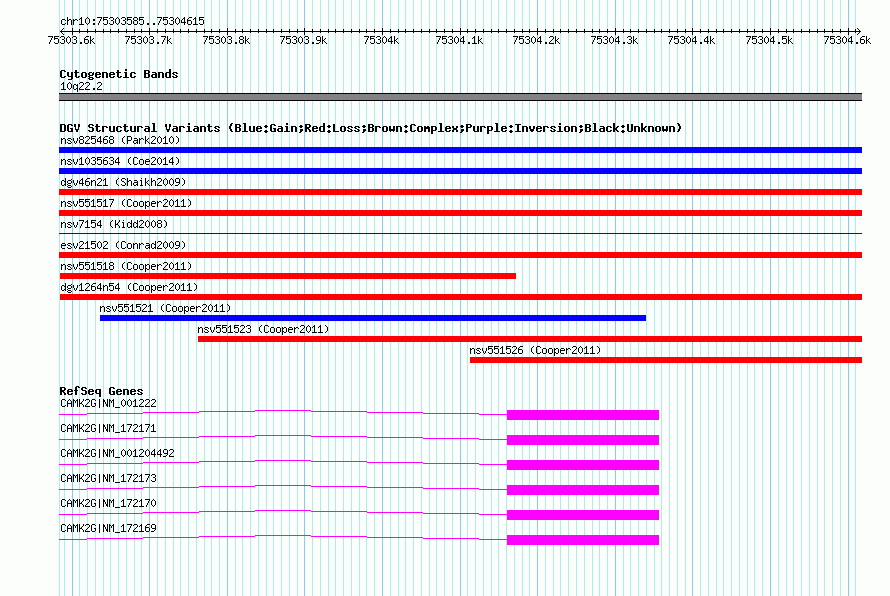This screenshot has height=596, width=890.
Task: Select the esv21502 (Conrad2009) loss bar
Action: (x=460, y=255)
